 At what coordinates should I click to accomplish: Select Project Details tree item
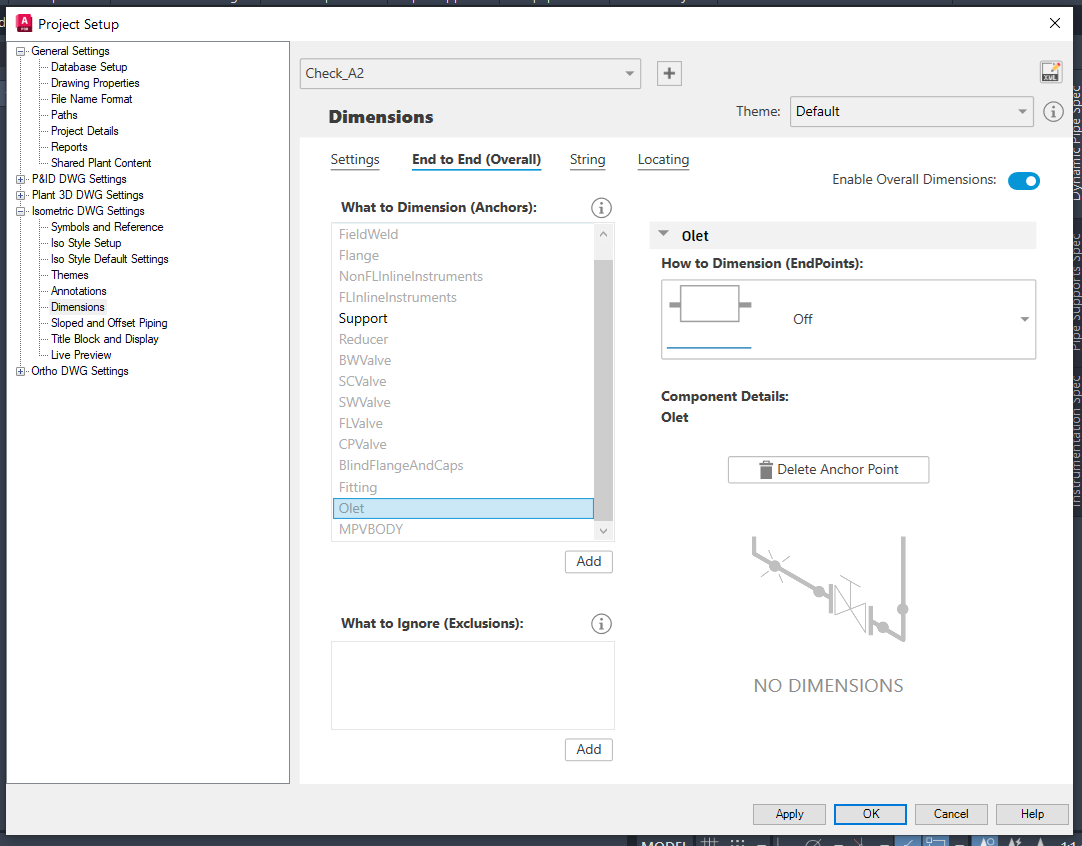click(84, 131)
